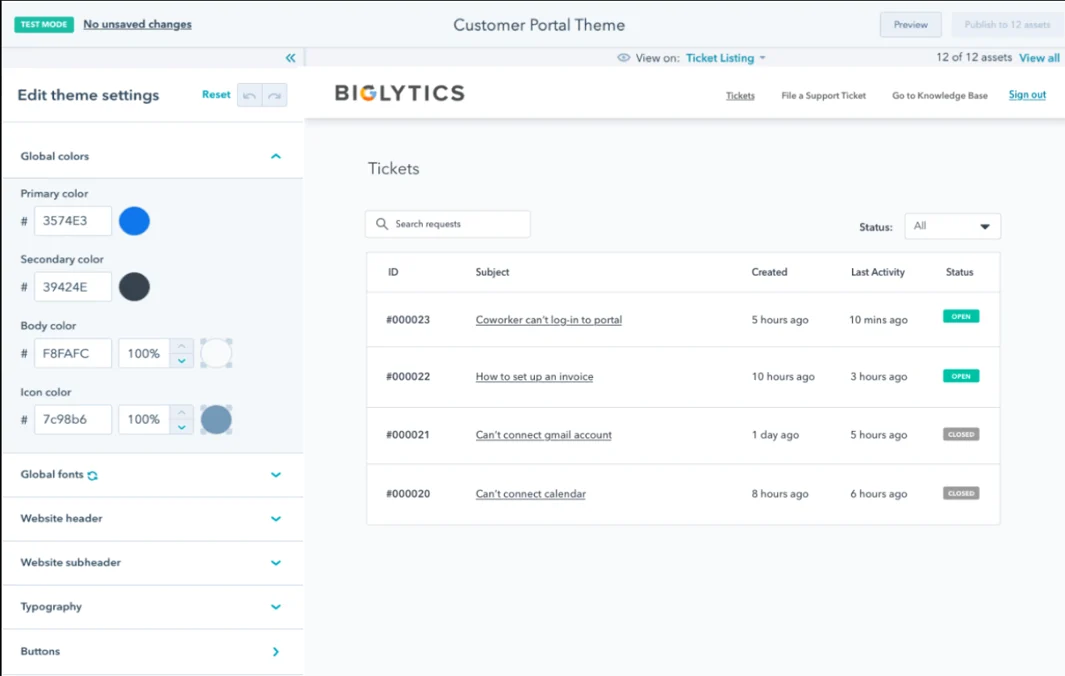The height and width of the screenshot is (676, 1065).
Task: Click the magnifier icon in Search requests
Action: tap(380, 224)
